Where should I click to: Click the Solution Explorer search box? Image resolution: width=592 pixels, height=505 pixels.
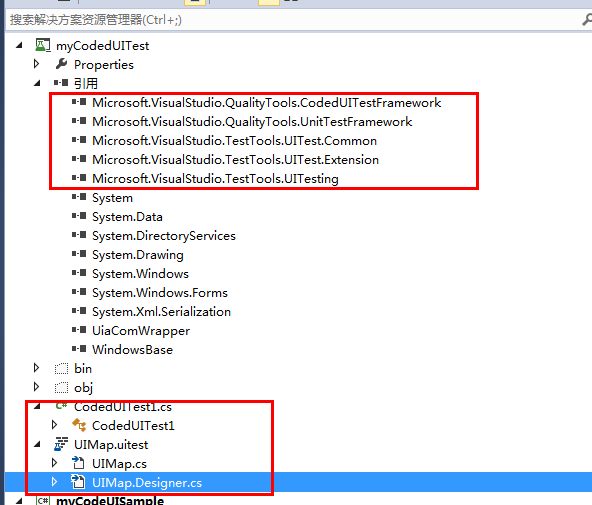[294, 20]
